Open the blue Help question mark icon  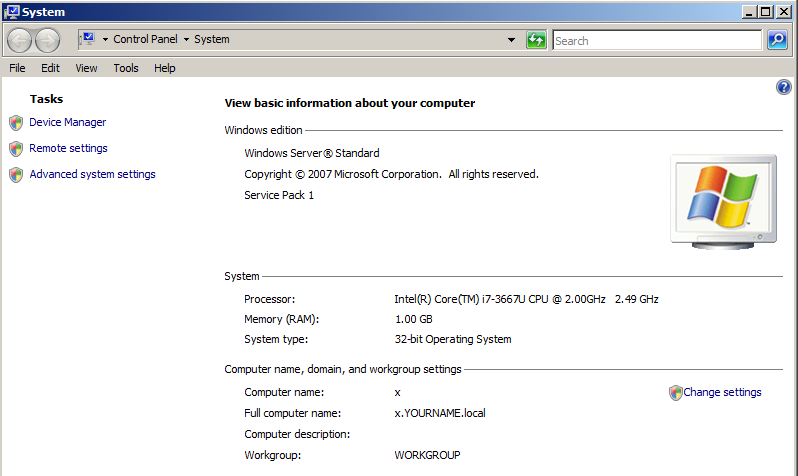pyautogui.click(x=784, y=87)
